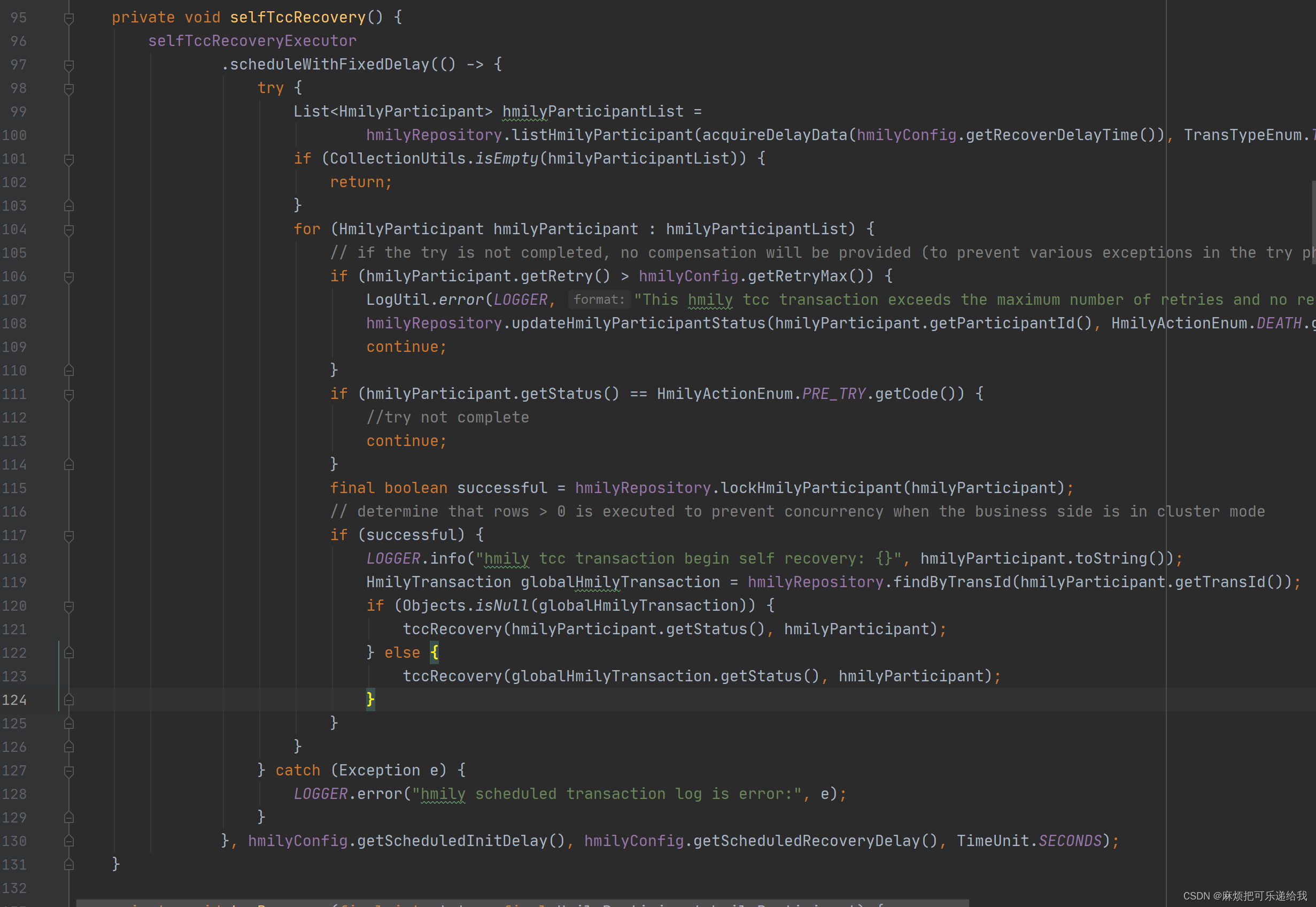
Task: Click the 'for' keyword on line 104
Action: coord(307,229)
